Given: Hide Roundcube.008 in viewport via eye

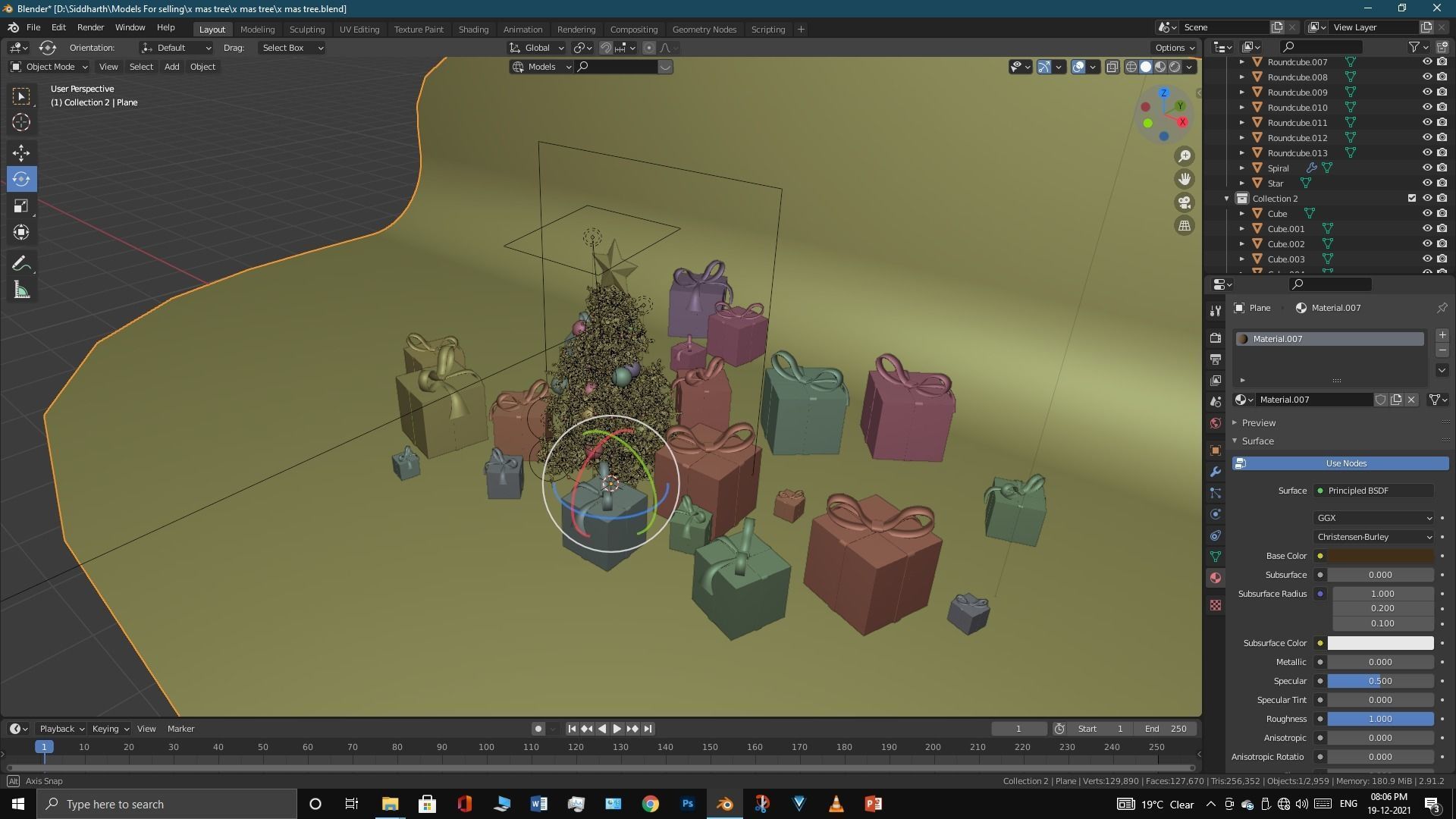Looking at the screenshot, I should pos(1426,77).
